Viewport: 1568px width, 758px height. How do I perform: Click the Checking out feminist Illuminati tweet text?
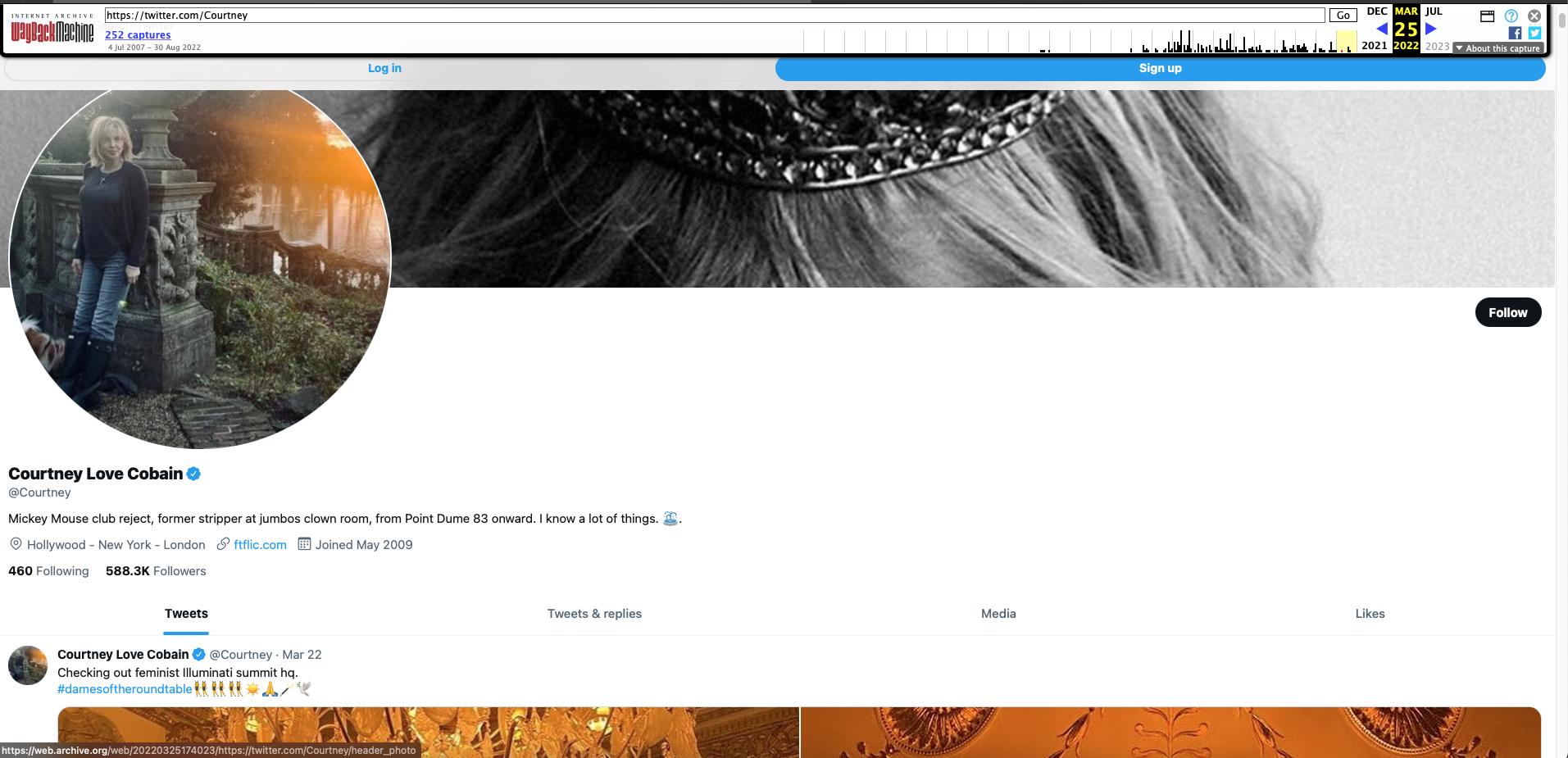click(x=178, y=673)
